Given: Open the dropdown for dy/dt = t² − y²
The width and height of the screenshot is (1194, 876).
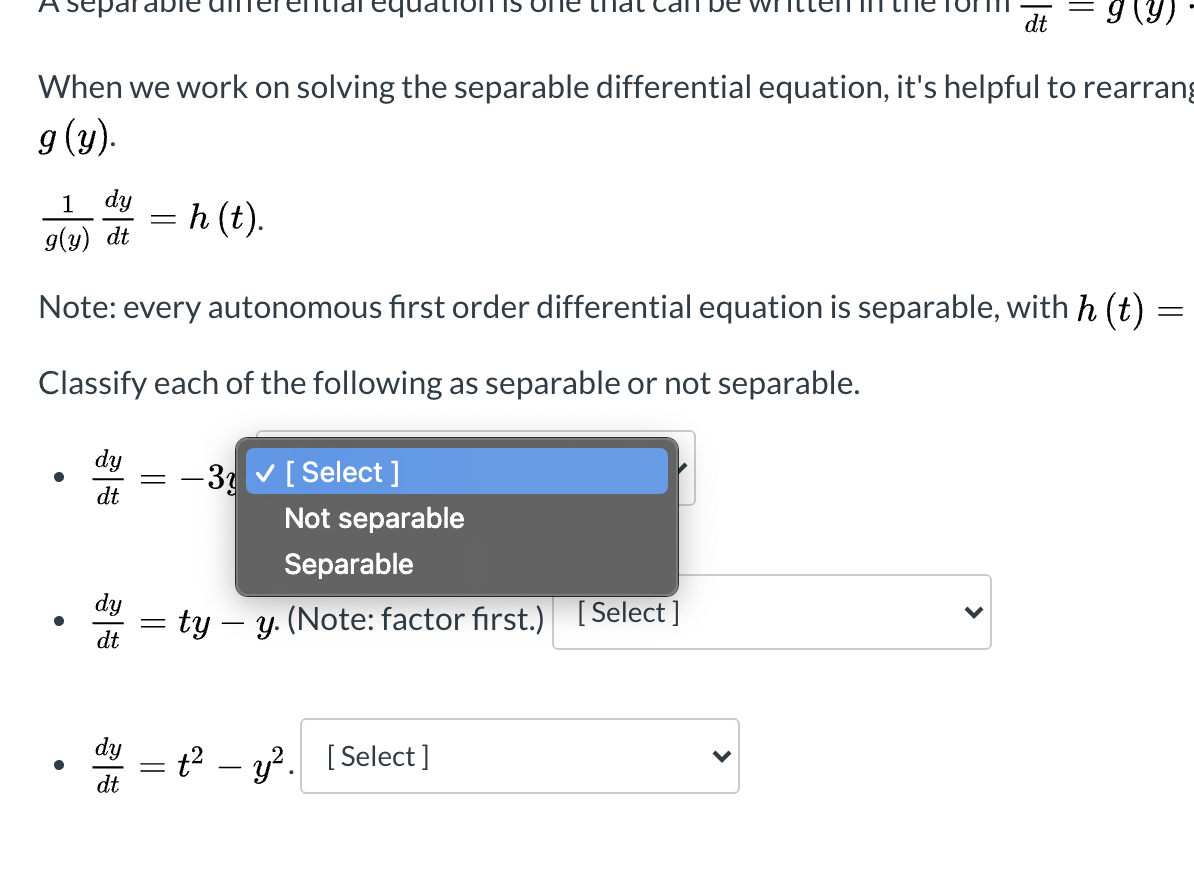Looking at the screenshot, I should tap(519, 756).
